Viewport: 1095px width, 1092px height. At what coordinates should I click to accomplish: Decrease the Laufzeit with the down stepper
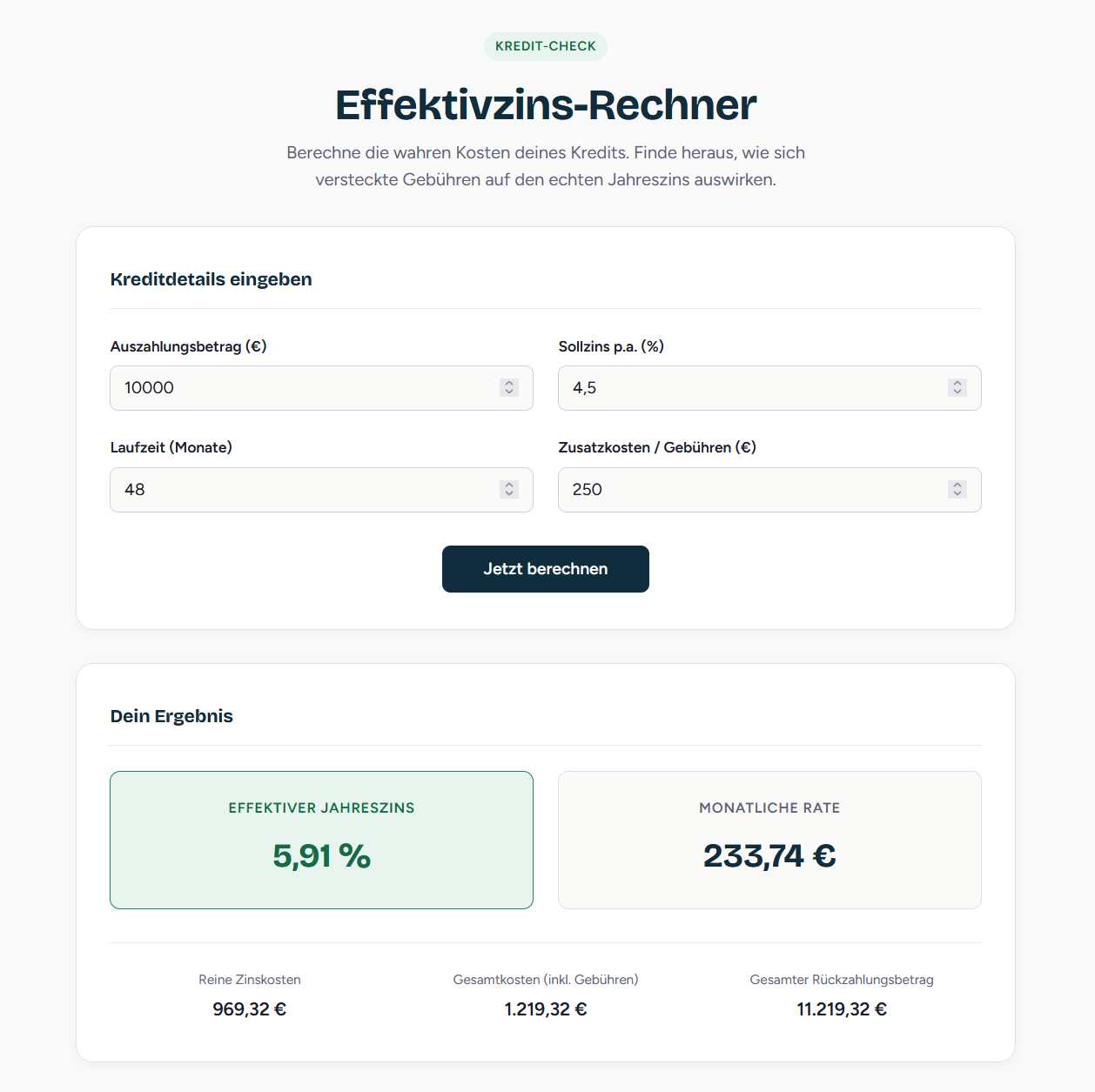[x=509, y=495]
